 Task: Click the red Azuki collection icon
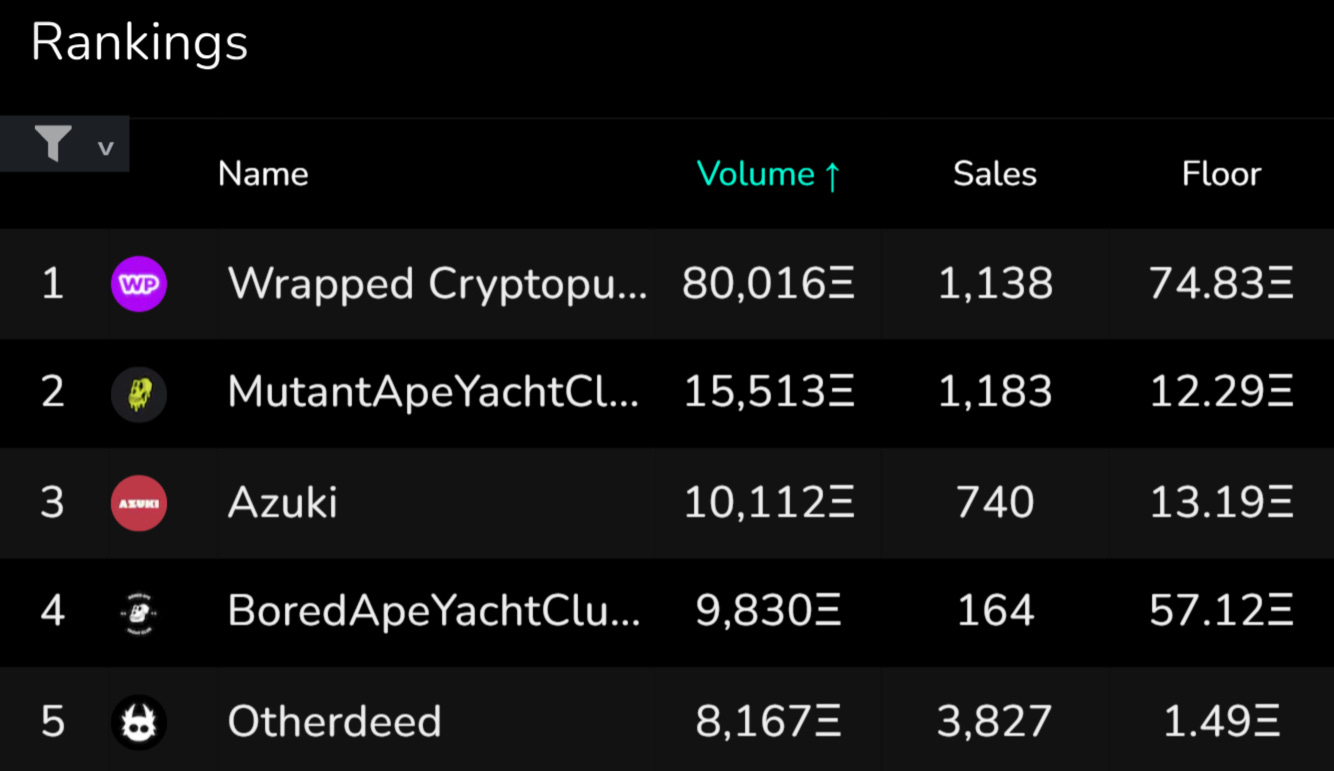139,502
